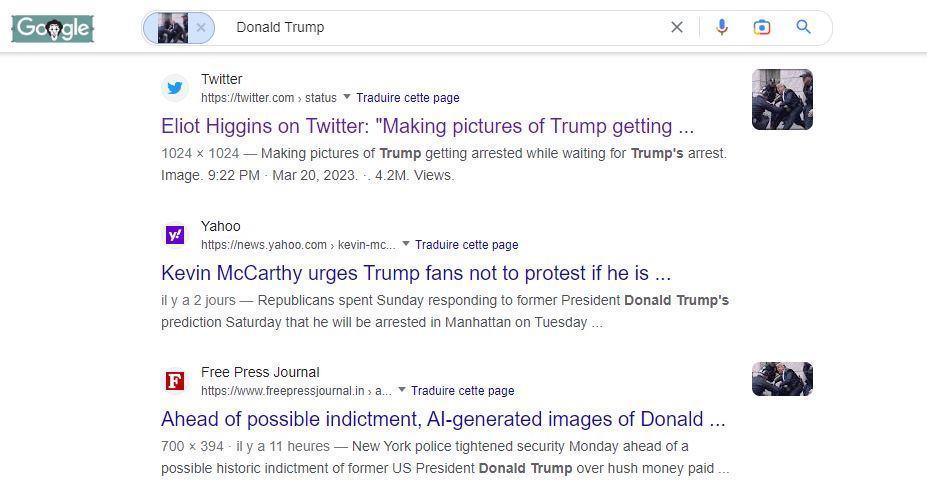Open the AI-generated images Free Press article
This screenshot has height=499, width=927.
pyautogui.click(x=443, y=419)
